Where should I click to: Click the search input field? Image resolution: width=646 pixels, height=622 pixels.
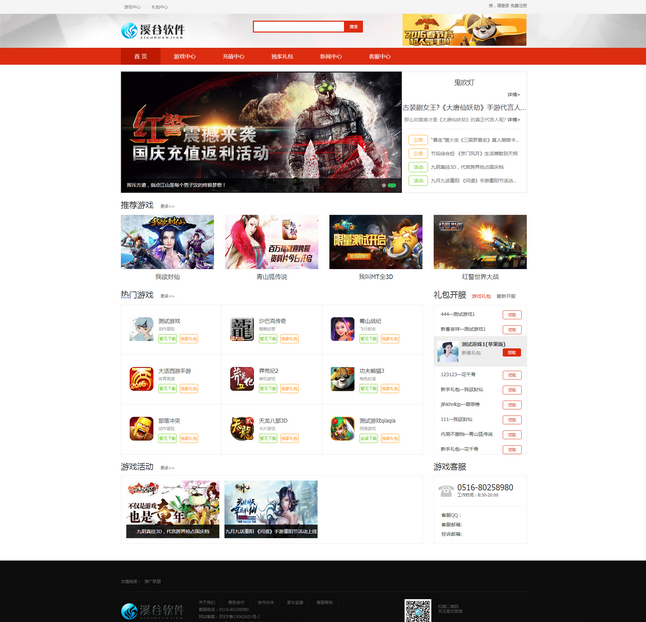click(x=299, y=27)
